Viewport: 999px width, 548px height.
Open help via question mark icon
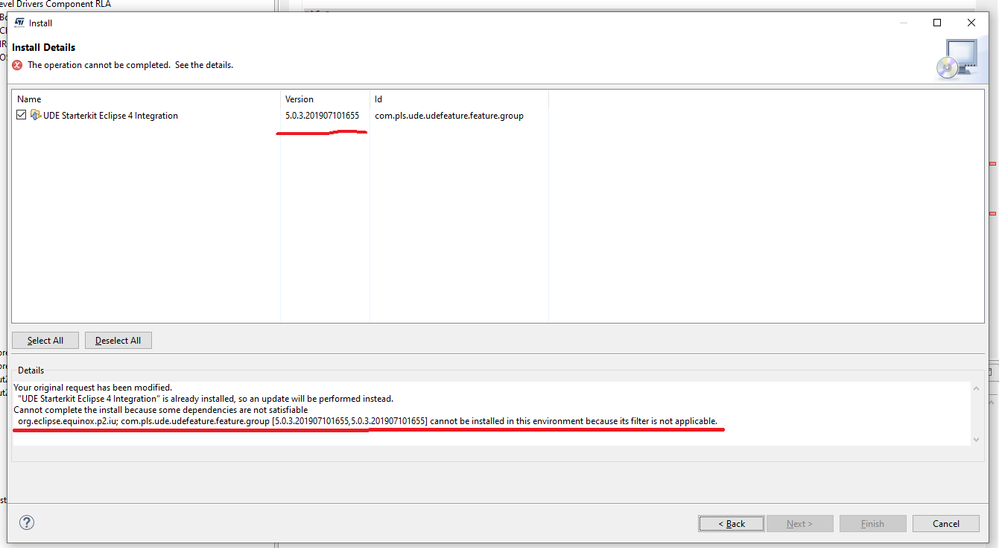click(x=27, y=523)
